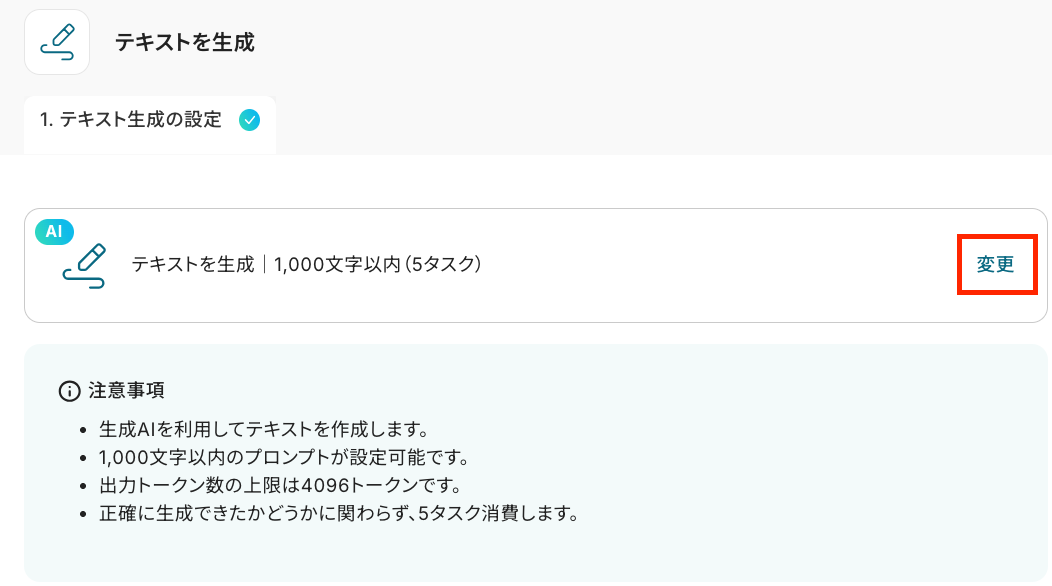Click the note about 1,000文字以内のプロンプト
The width and height of the screenshot is (1052, 586).
point(284,459)
